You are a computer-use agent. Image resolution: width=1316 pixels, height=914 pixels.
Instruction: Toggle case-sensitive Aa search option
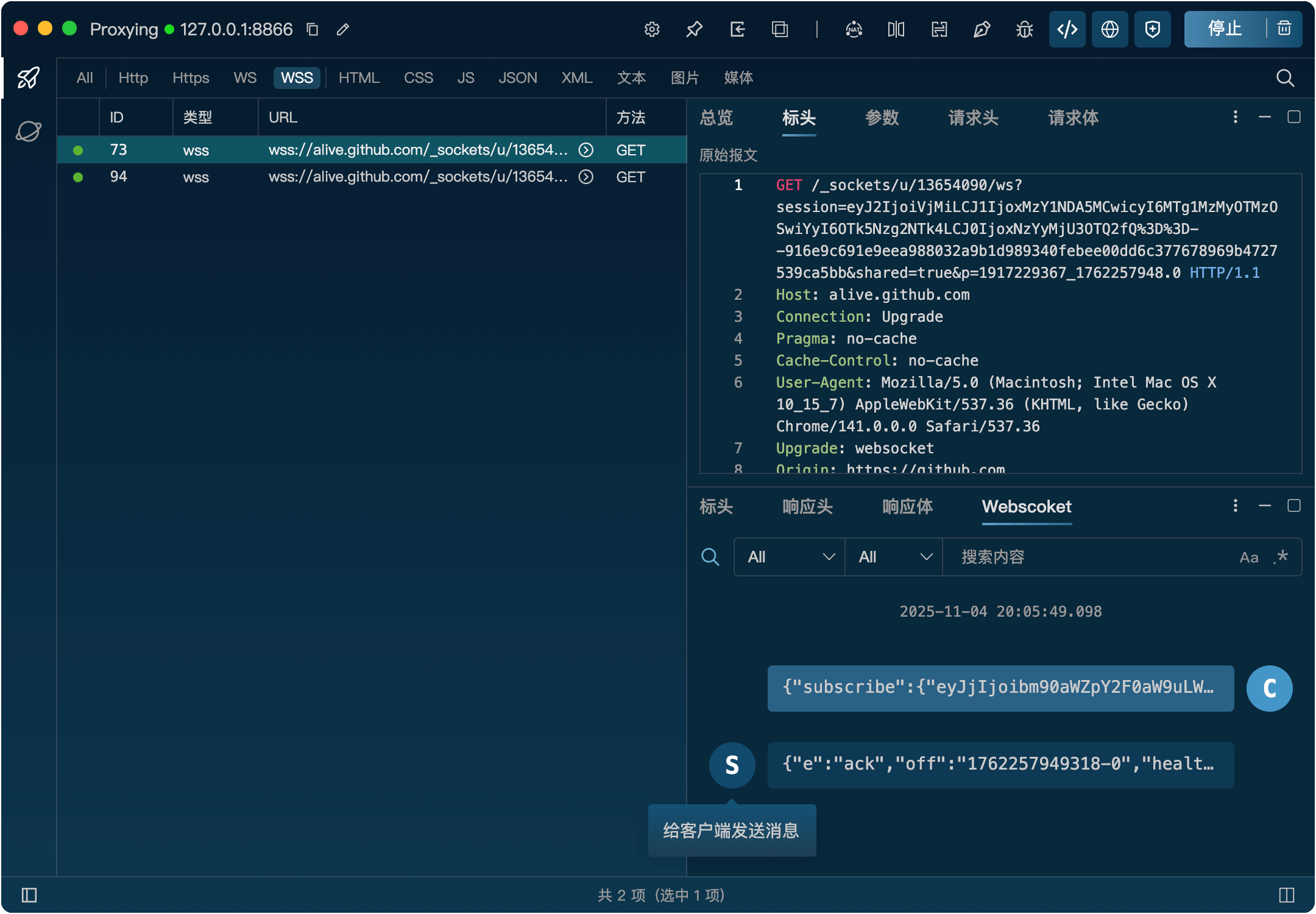tap(1248, 558)
